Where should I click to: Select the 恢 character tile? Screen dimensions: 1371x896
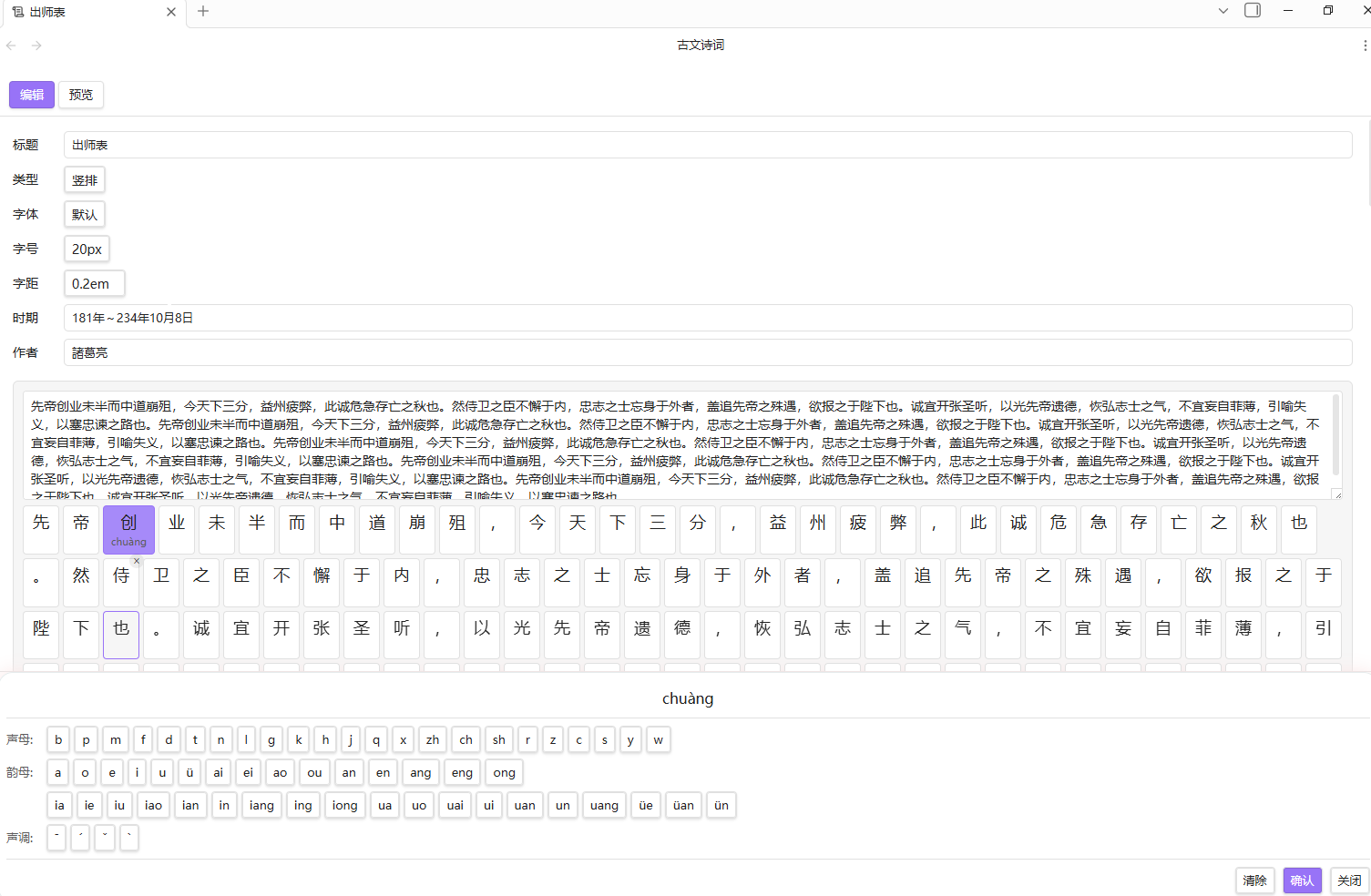click(762, 635)
